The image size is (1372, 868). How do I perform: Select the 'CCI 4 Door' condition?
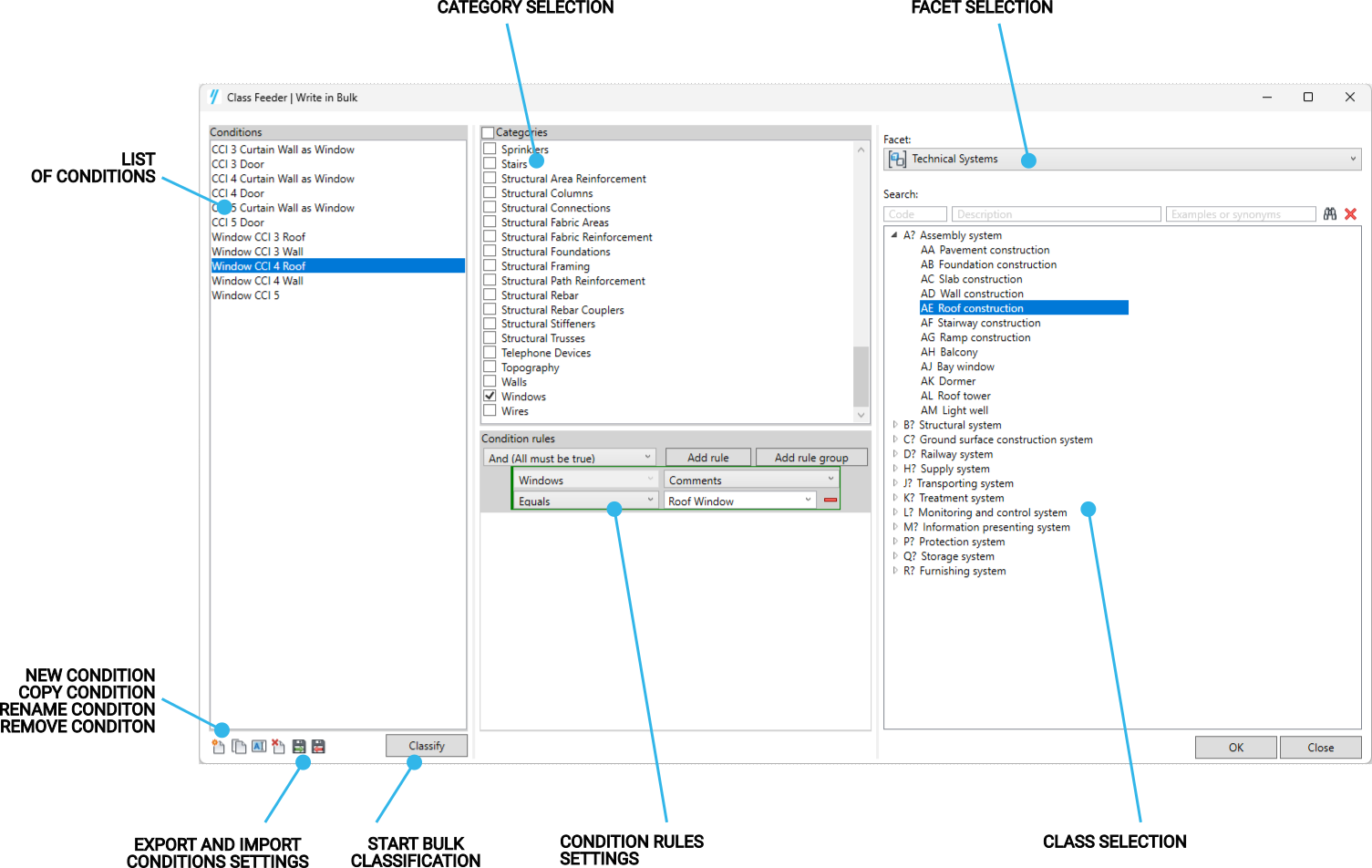click(x=238, y=193)
